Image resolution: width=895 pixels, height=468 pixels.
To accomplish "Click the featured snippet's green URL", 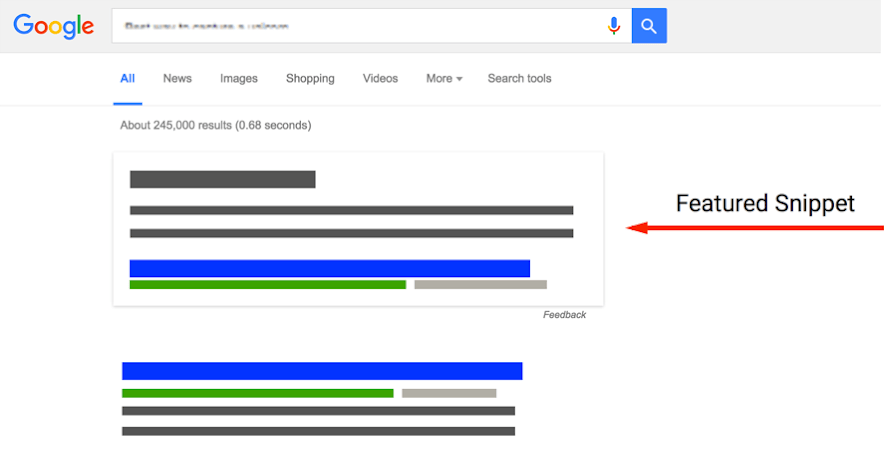I will [267, 285].
